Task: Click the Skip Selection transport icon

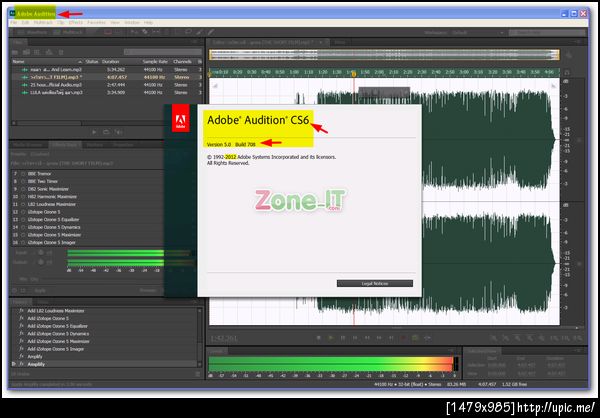Action: click(427, 338)
